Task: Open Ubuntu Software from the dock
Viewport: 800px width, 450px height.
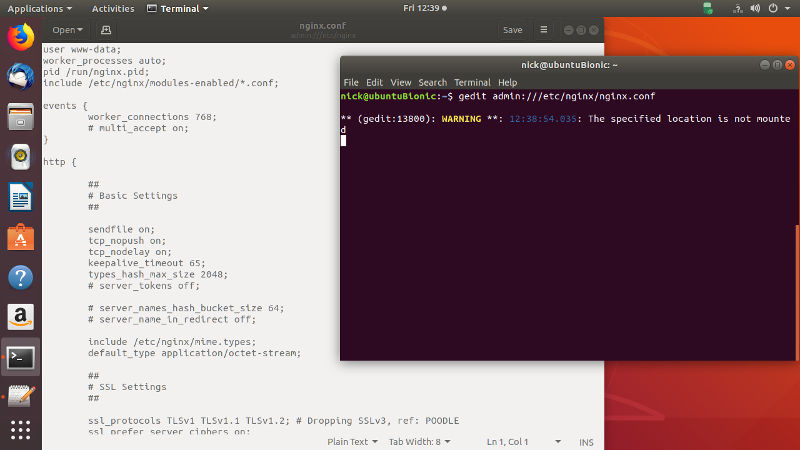Action: point(20,237)
